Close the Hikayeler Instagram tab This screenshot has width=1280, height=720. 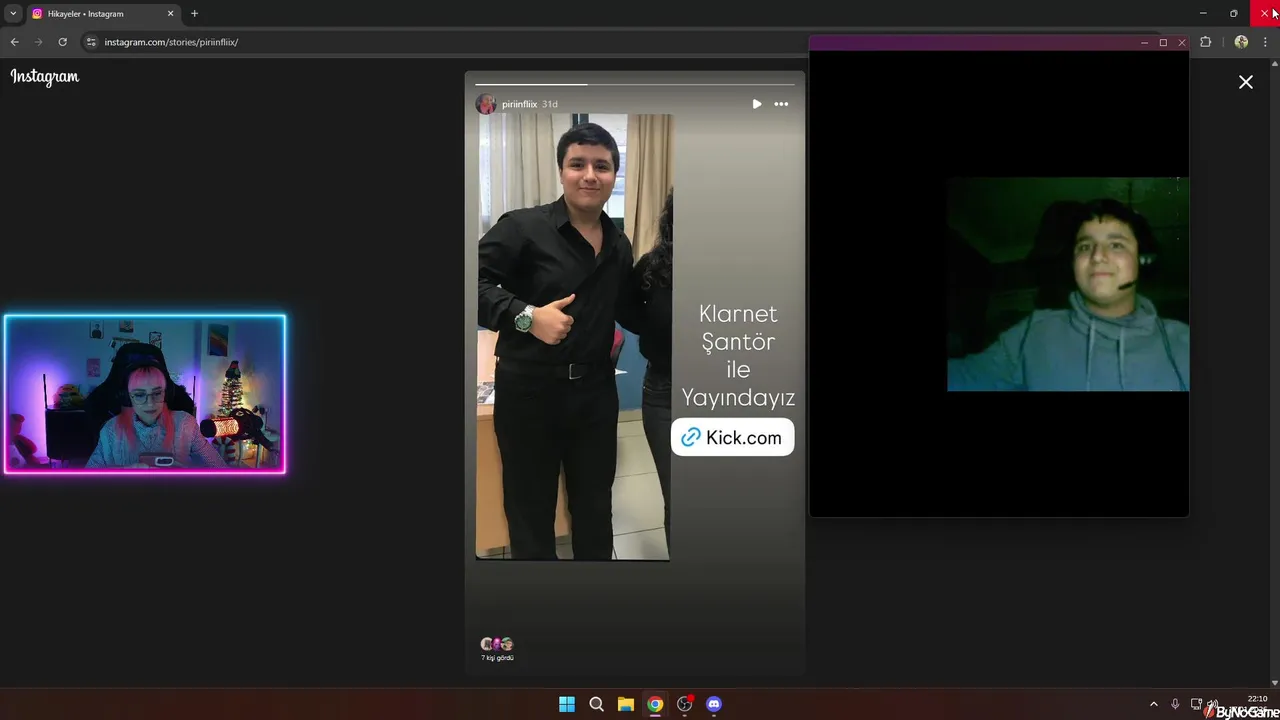[x=170, y=14]
